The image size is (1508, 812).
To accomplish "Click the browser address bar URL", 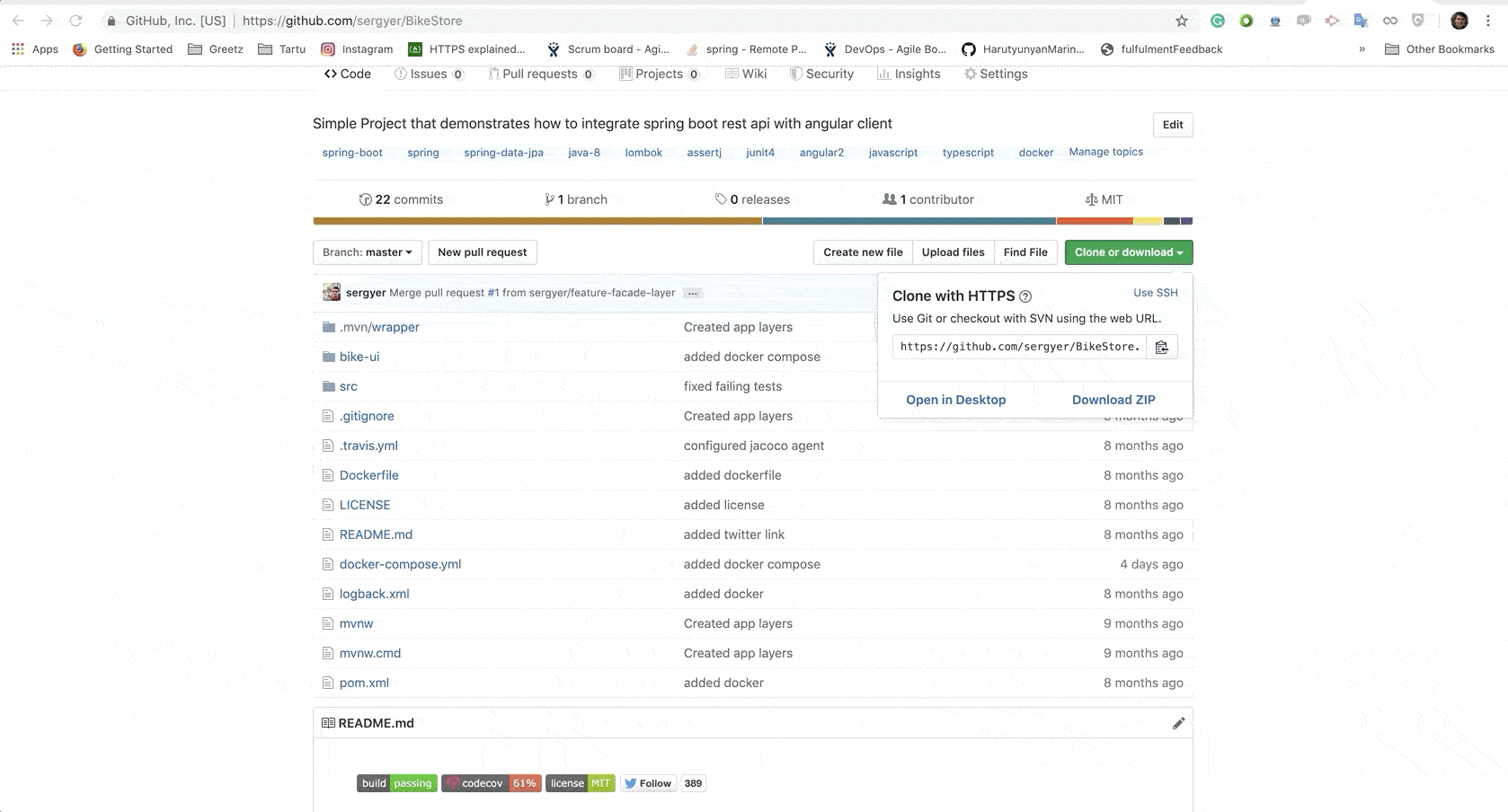I will [x=352, y=21].
